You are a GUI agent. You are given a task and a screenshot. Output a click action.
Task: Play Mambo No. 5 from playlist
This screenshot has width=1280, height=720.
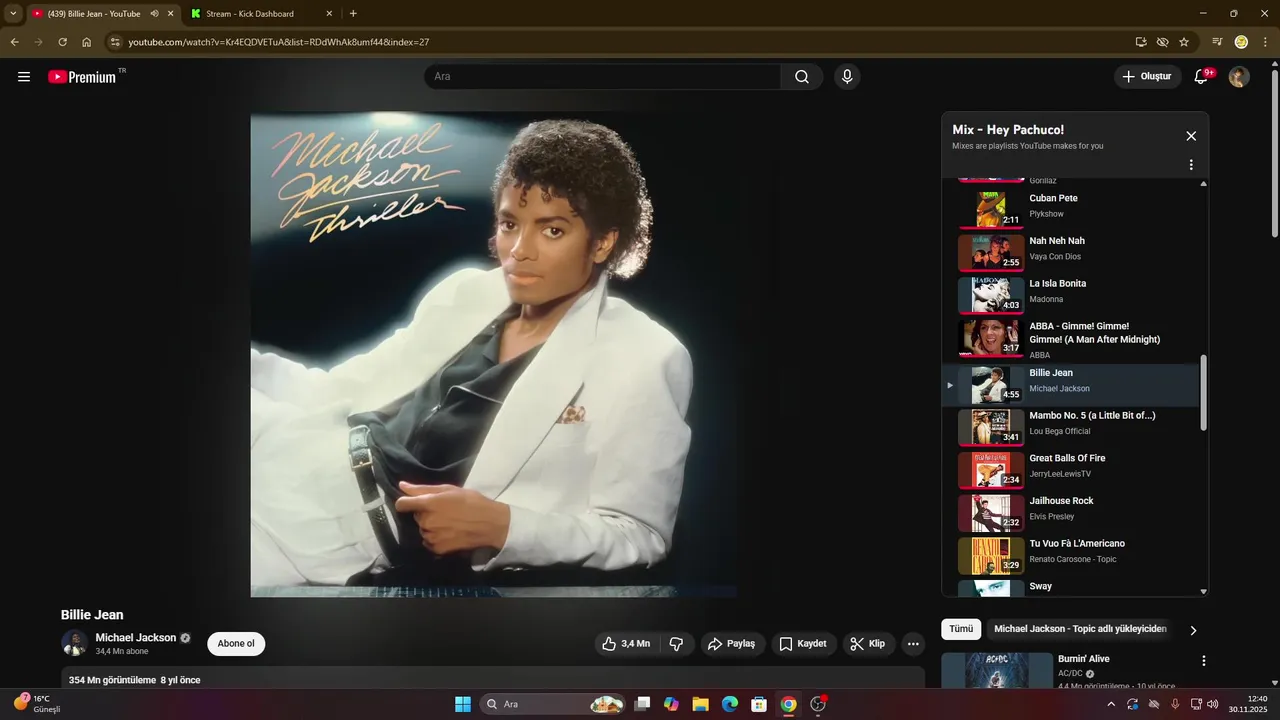point(1071,427)
